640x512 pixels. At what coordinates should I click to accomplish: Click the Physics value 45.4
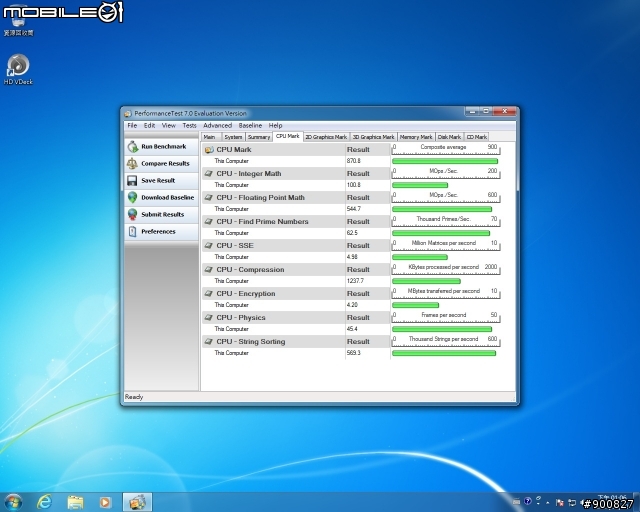click(x=352, y=329)
